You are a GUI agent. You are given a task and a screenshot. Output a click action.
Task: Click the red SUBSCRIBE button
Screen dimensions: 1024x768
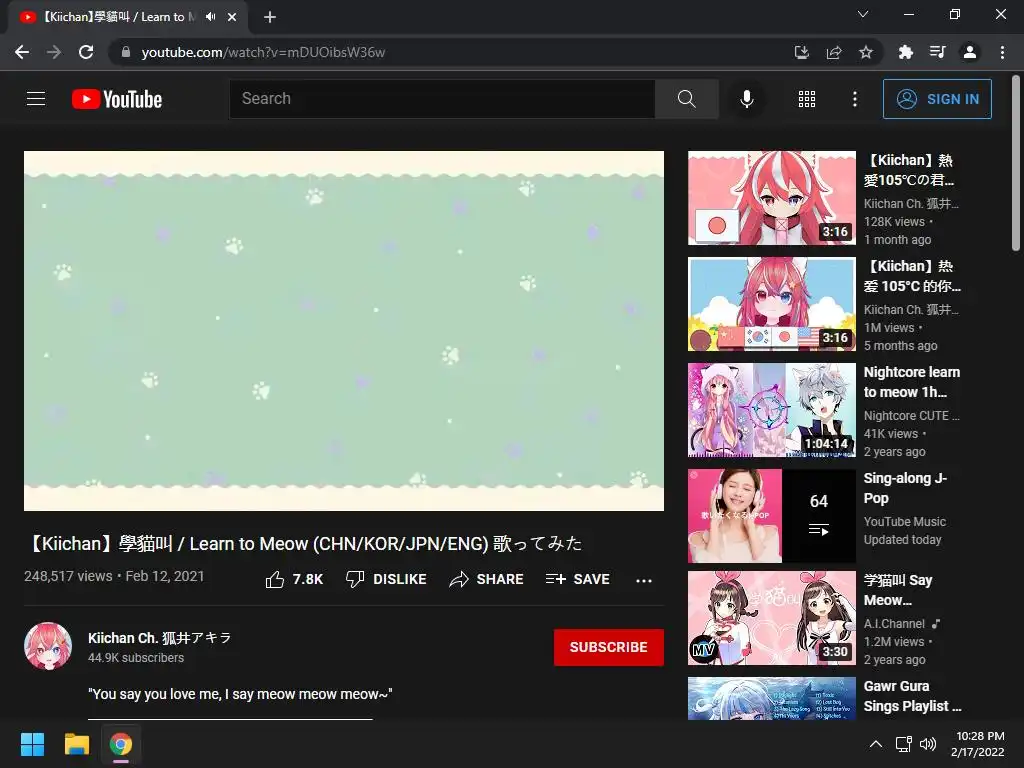click(609, 647)
